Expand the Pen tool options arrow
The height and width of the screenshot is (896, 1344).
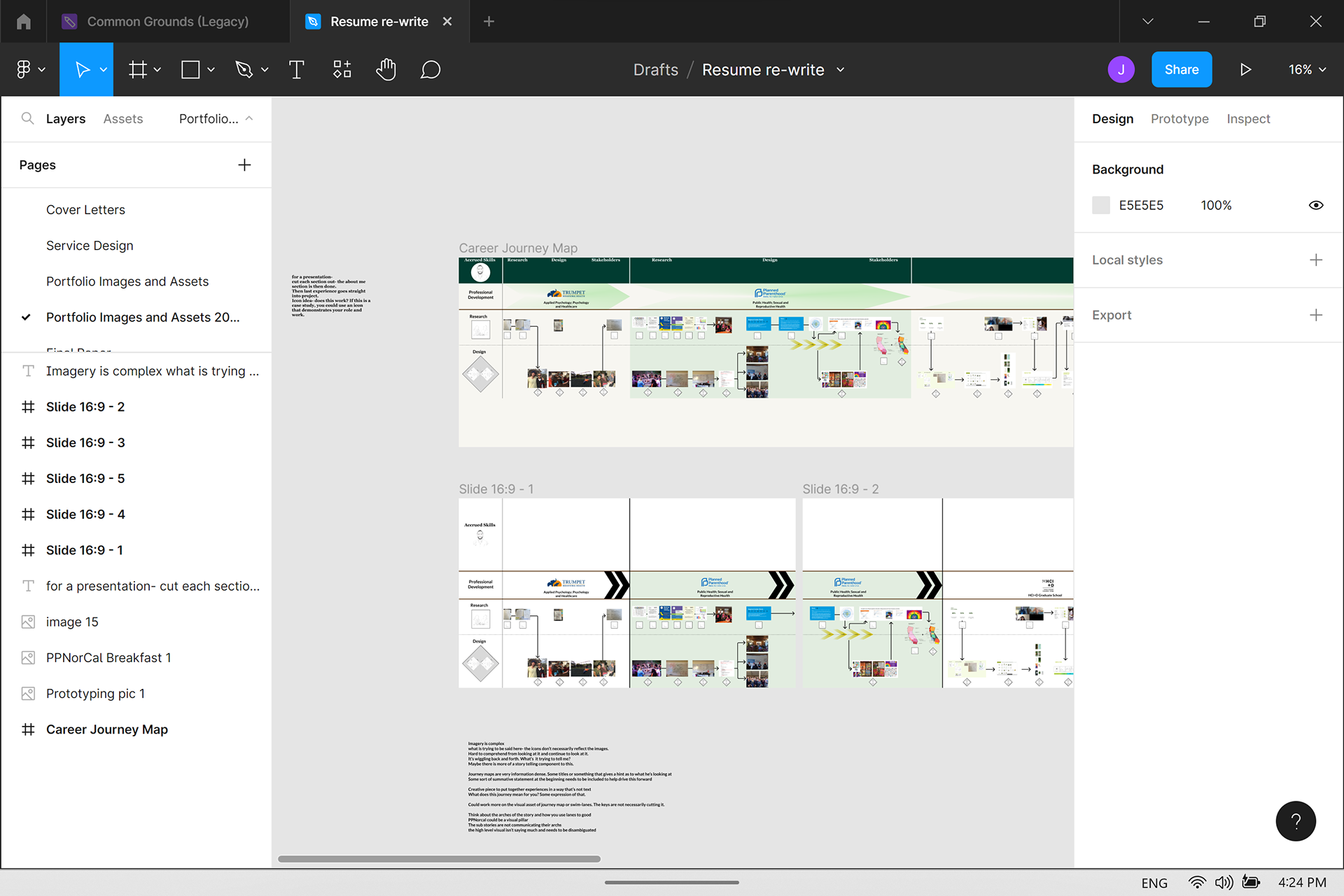pos(265,69)
